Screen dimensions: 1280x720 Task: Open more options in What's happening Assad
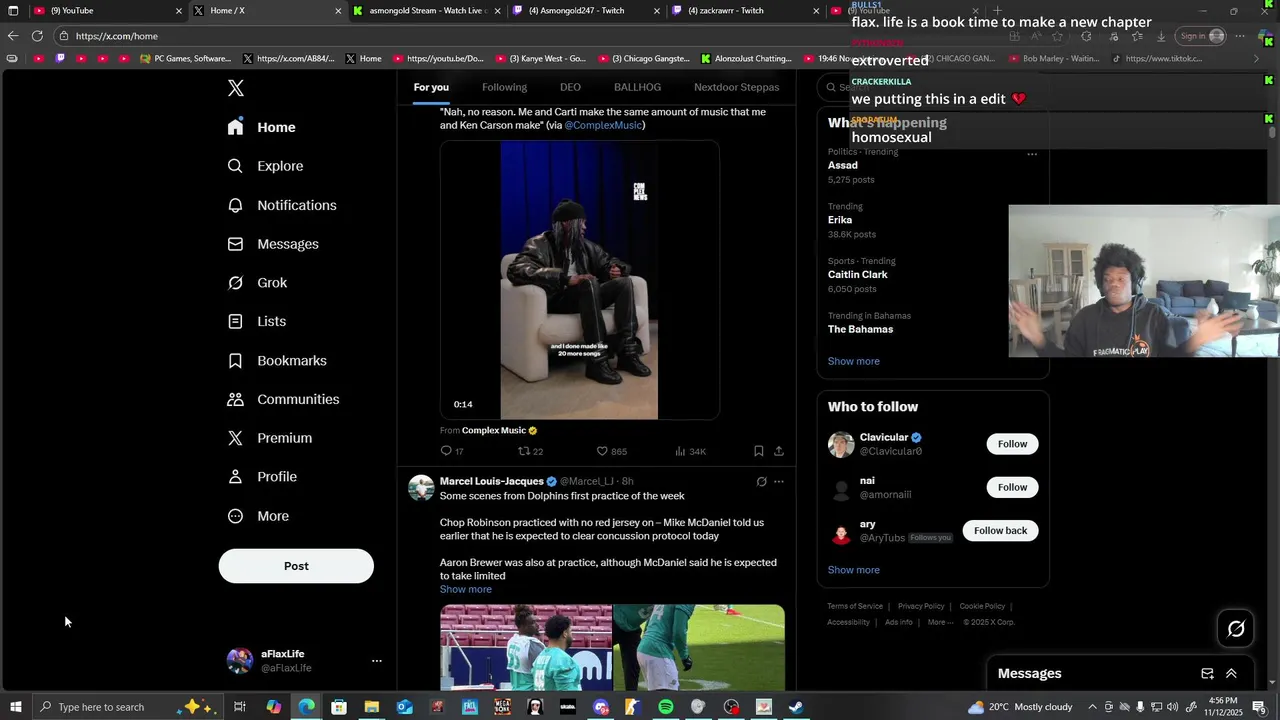1032,154
